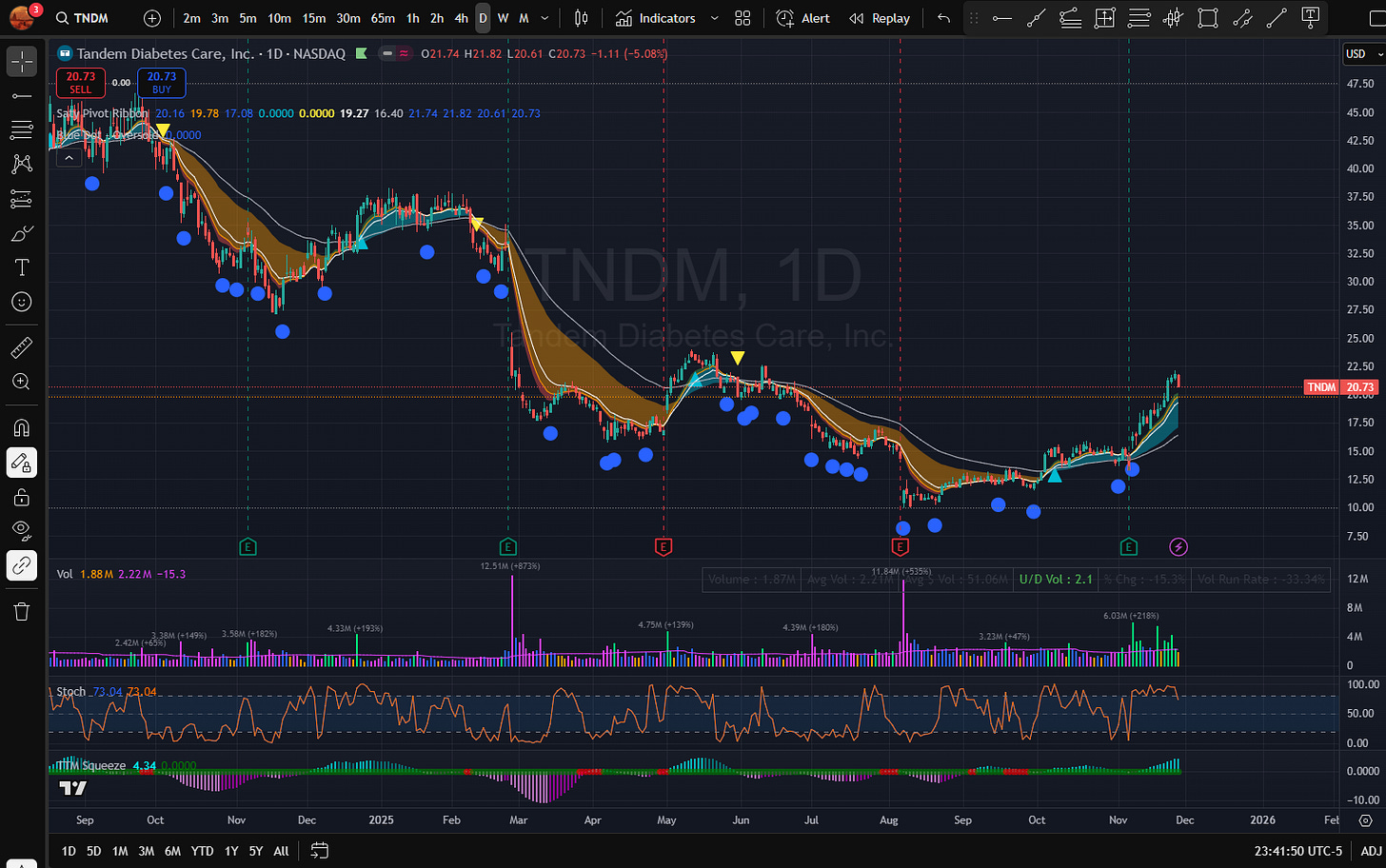The width and height of the screenshot is (1386, 868).
Task: Click the red E earnings marker near August
Action: click(900, 546)
